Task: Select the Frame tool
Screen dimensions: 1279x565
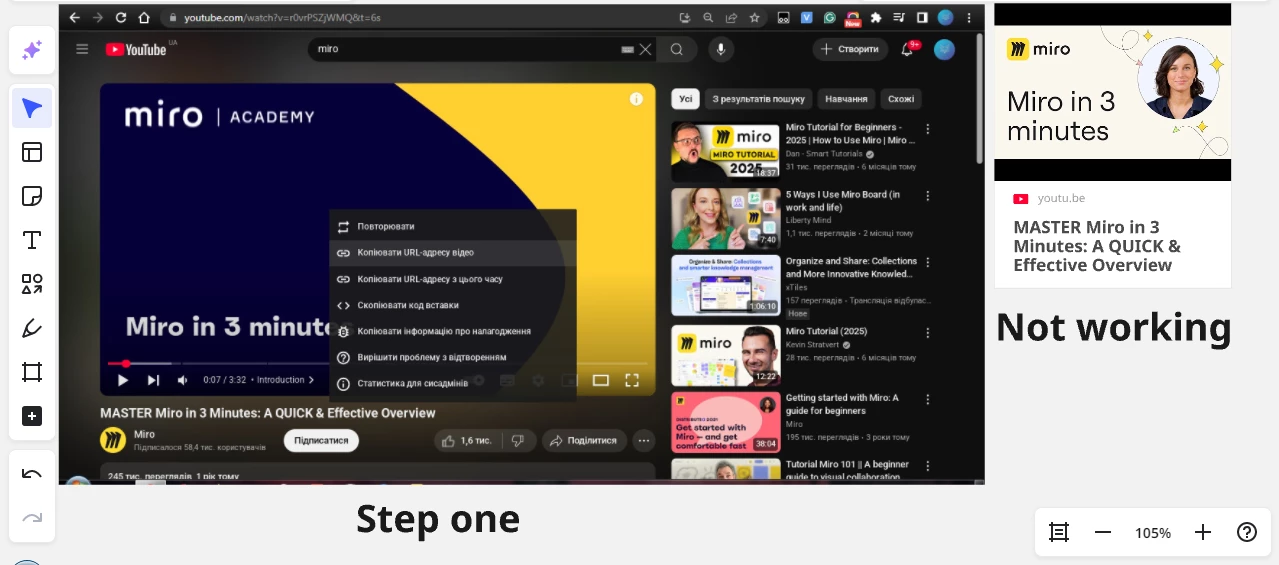Action: click(x=32, y=372)
